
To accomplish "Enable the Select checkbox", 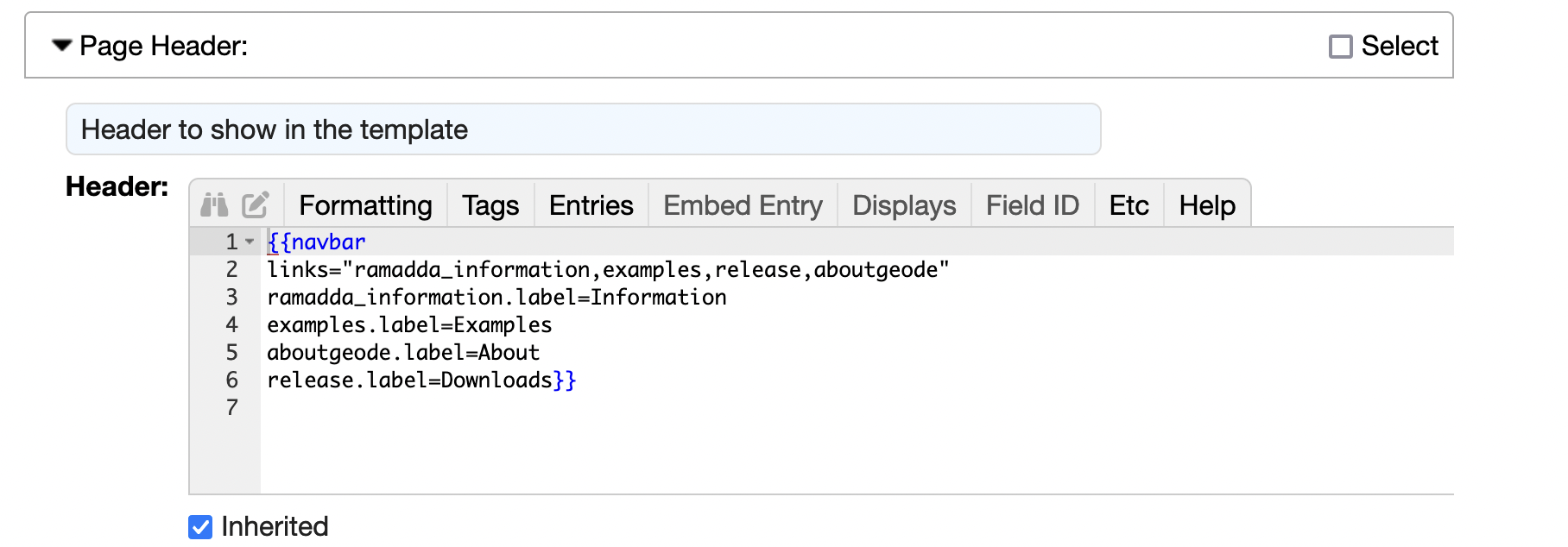I will pos(1340,47).
